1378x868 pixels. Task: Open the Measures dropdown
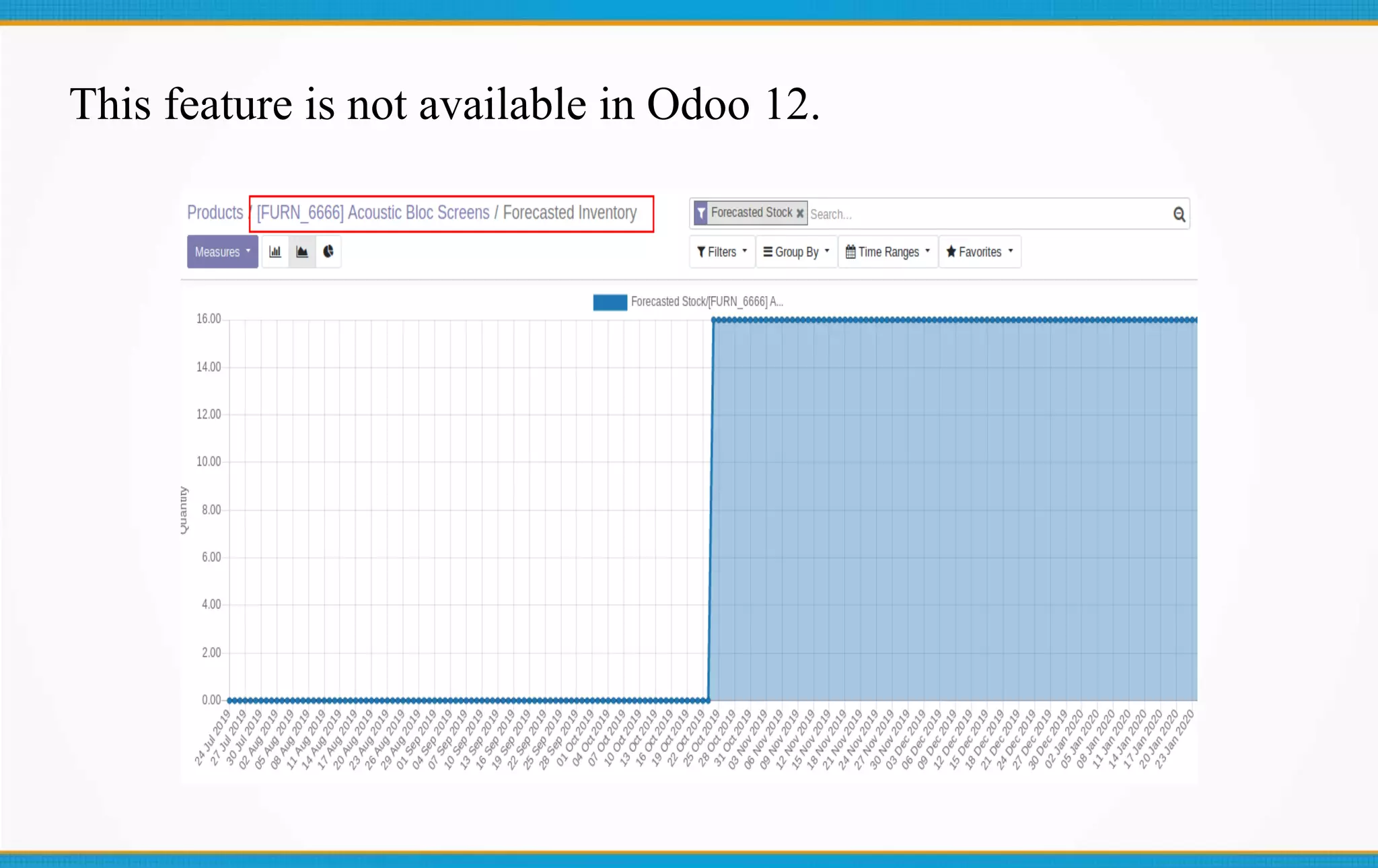(222, 252)
